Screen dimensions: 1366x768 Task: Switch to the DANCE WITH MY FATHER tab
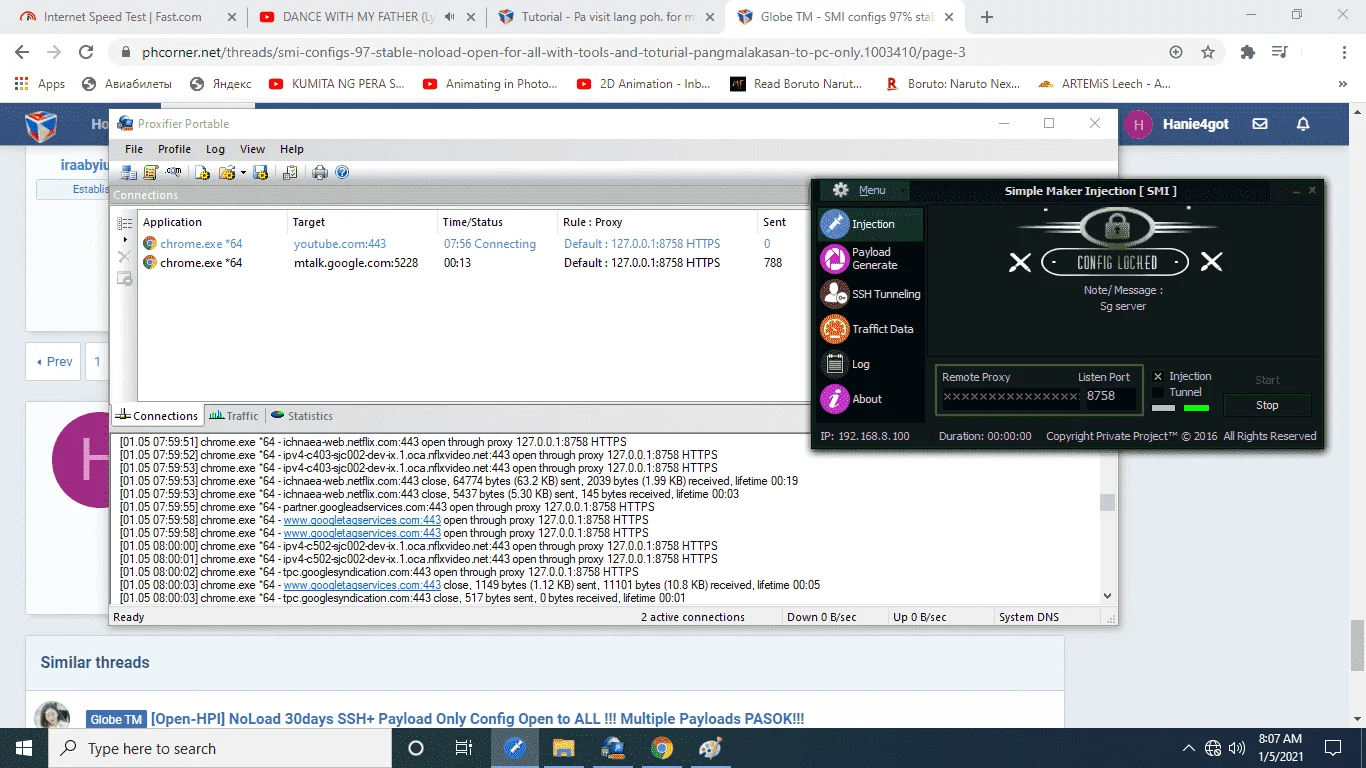[366, 17]
